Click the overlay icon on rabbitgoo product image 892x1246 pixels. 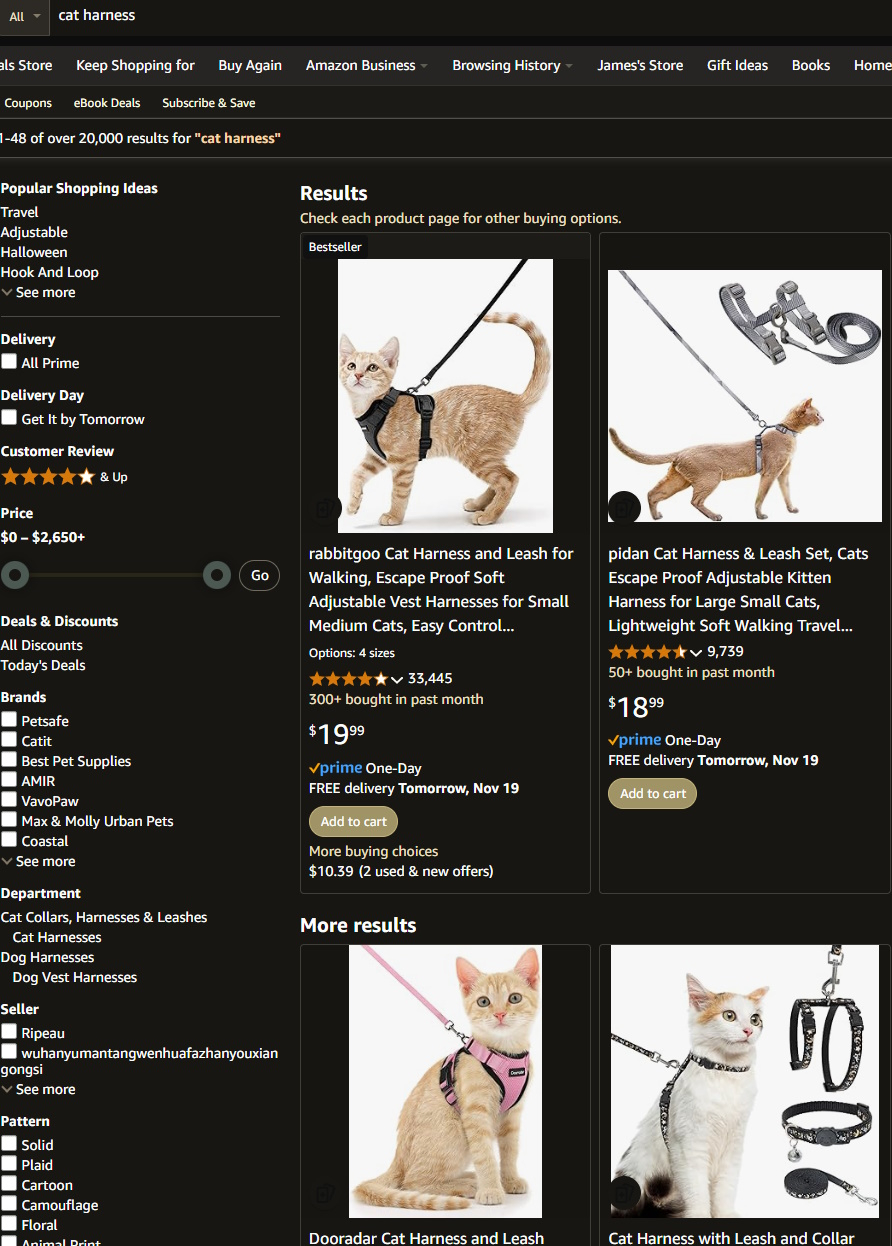click(325, 508)
